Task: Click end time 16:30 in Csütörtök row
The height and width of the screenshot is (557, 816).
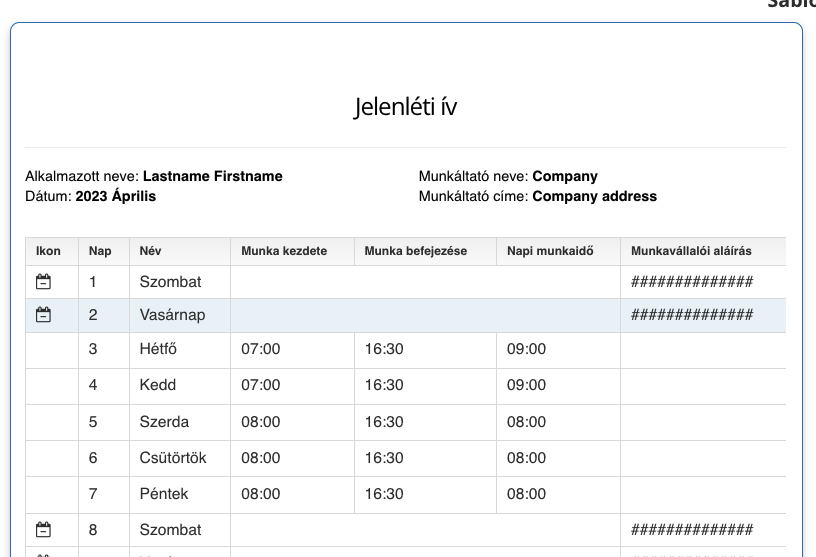Action: [x=384, y=458]
